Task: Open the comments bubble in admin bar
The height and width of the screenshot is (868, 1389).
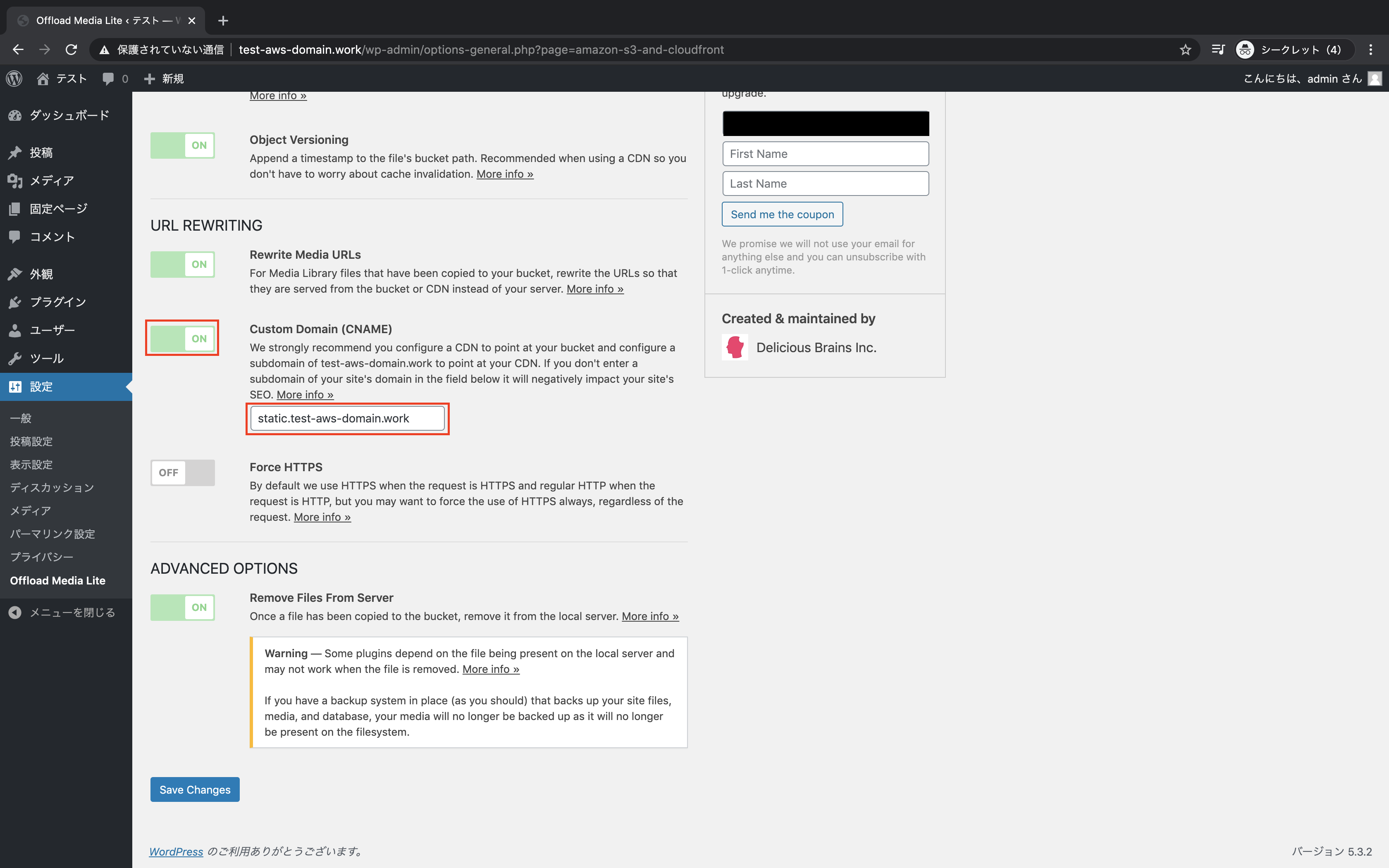Action: click(108, 79)
